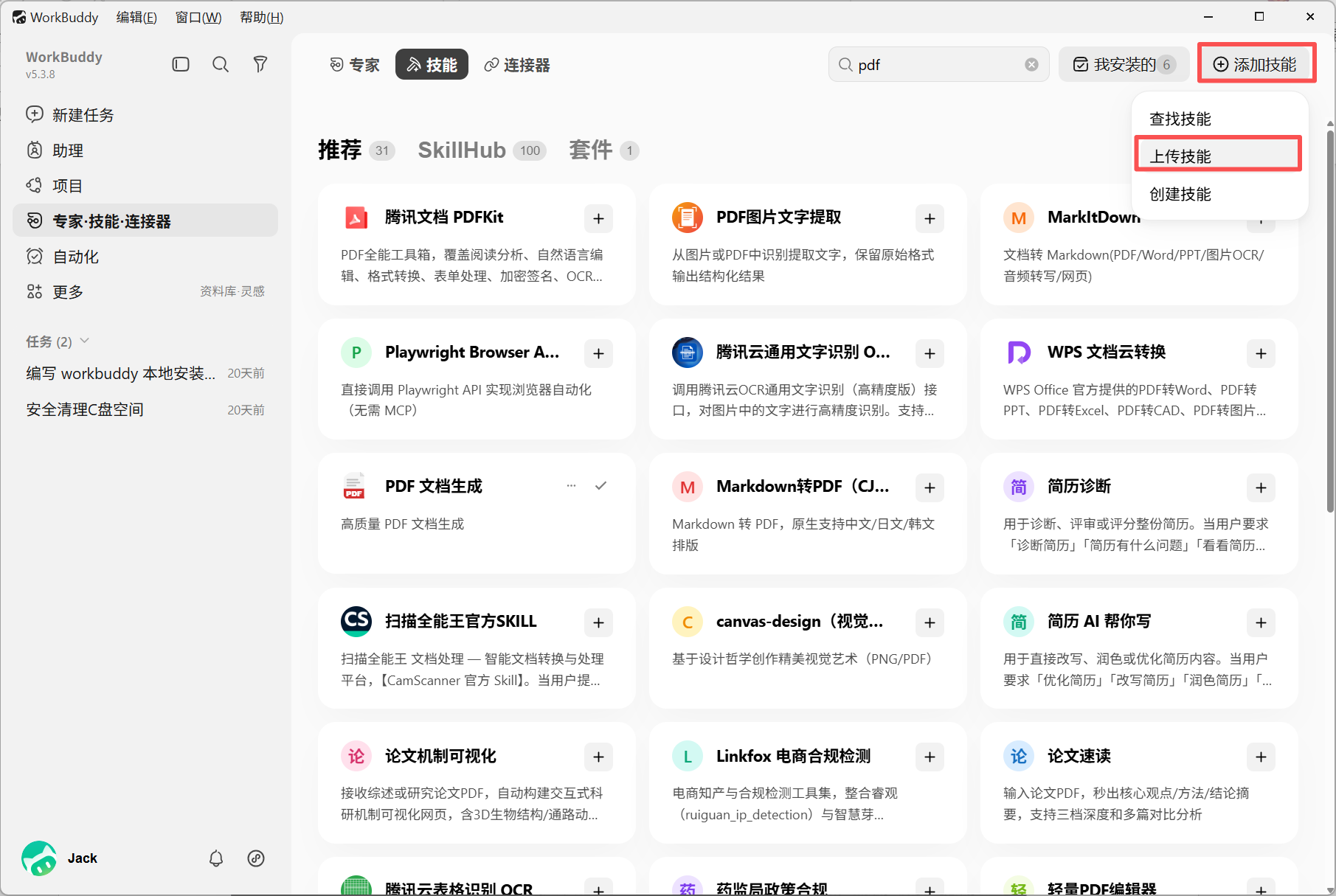Viewport: 1336px width, 896px height.
Task: Expand the 任务 (2) section chevron
Action: click(x=84, y=341)
